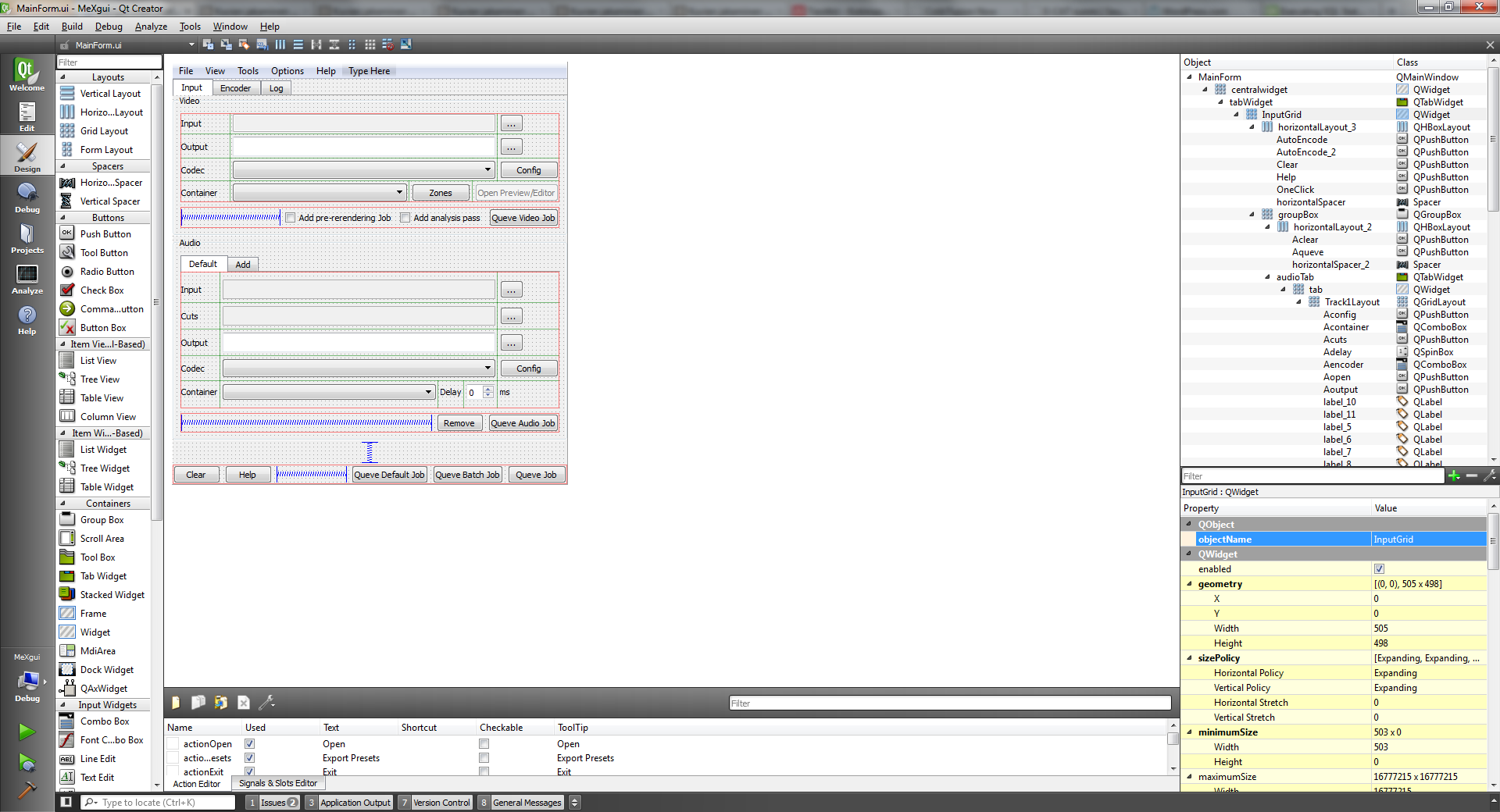Switch to the Log tab in form
This screenshot has height=812, width=1500.
point(276,88)
